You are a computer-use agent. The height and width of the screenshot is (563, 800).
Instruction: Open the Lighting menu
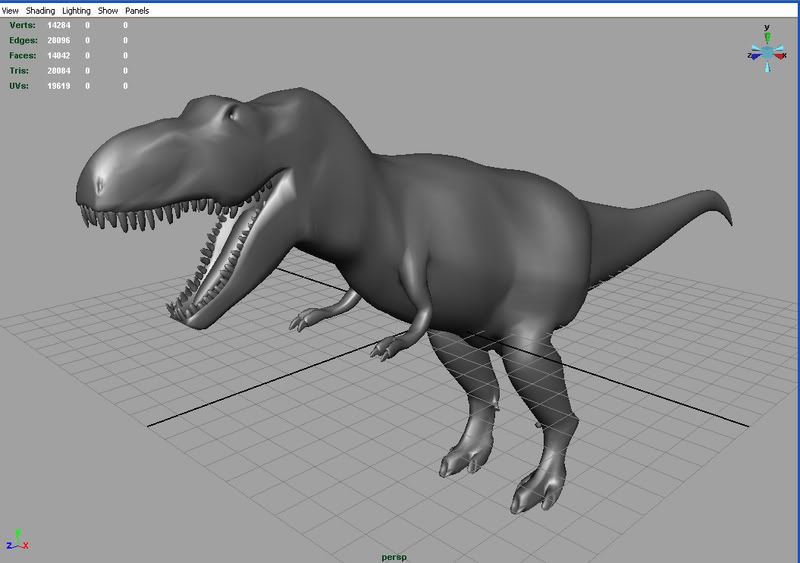point(76,10)
